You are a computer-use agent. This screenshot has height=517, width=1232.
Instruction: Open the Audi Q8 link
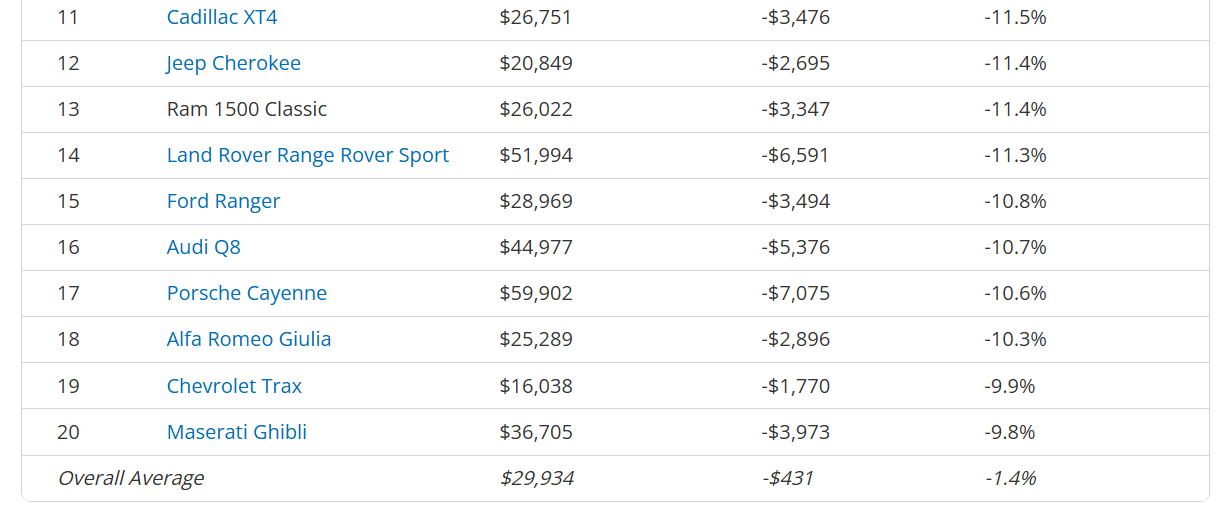(x=204, y=247)
